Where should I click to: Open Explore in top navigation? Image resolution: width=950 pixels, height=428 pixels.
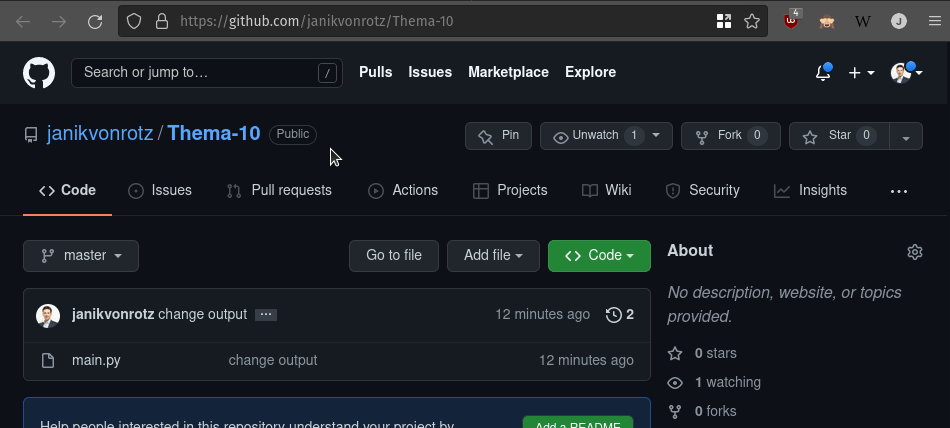click(x=591, y=72)
